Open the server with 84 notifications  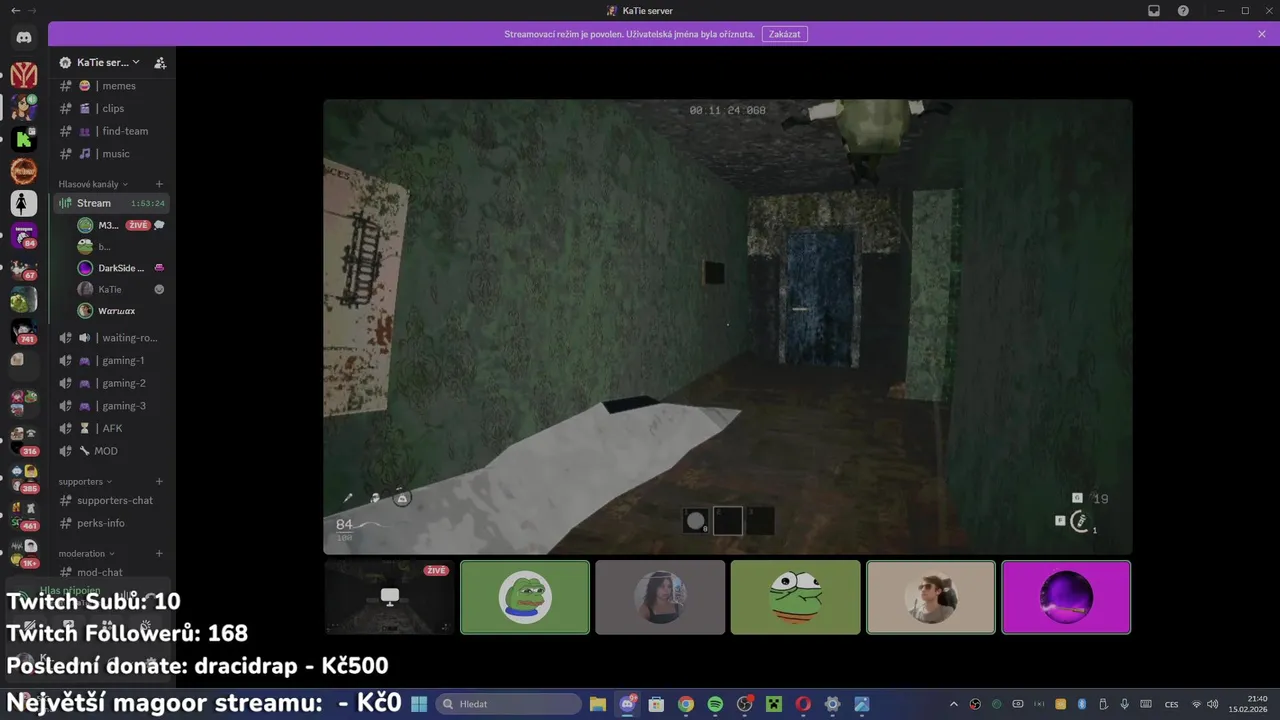pyautogui.click(x=24, y=236)
